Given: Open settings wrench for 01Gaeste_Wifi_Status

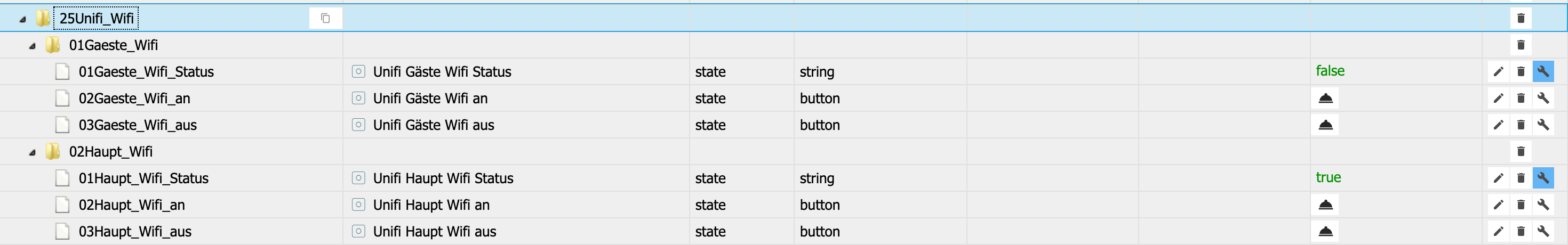Looking at the screenshot, I should [x=1542, y=72].
